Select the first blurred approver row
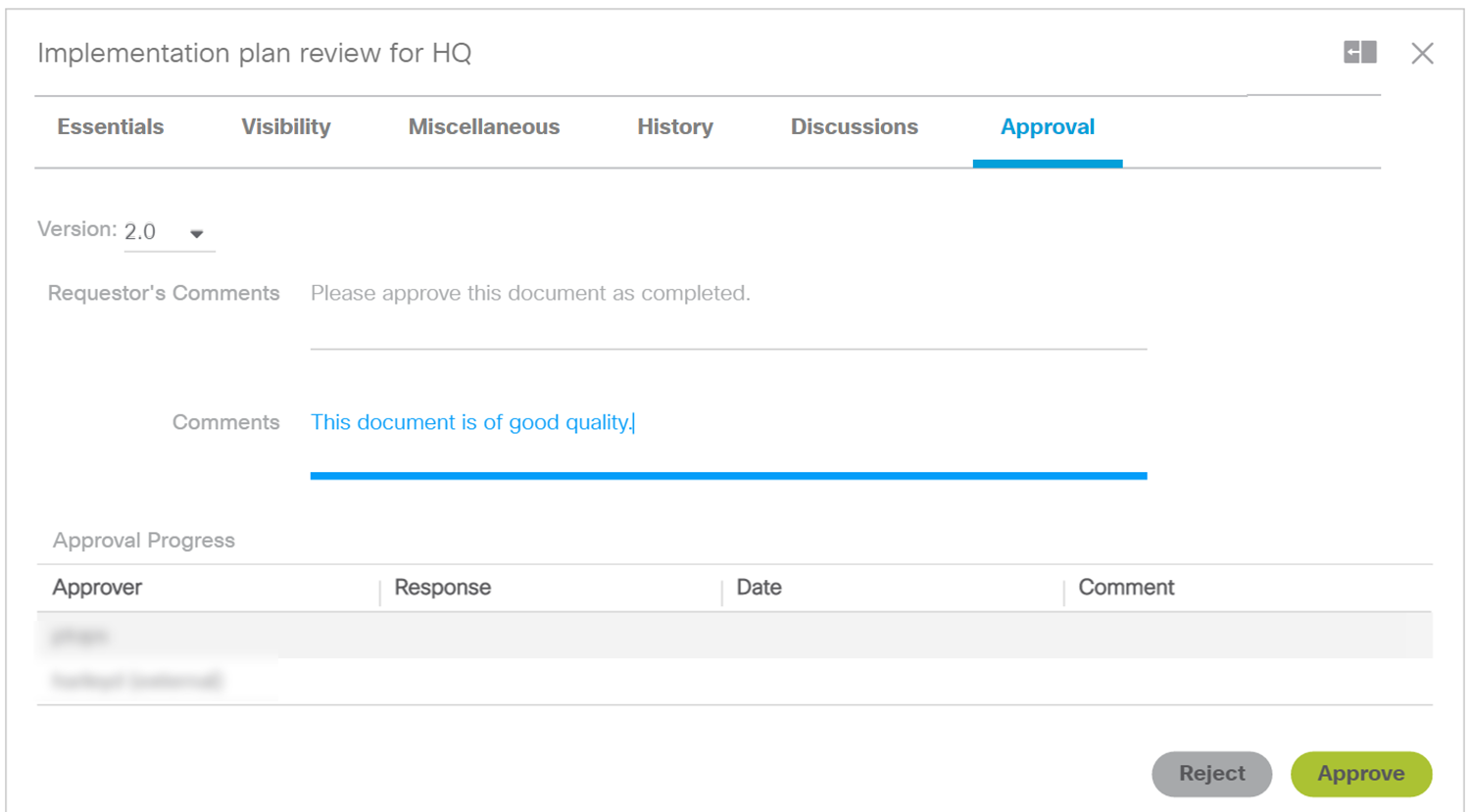 tap(735, 636)
